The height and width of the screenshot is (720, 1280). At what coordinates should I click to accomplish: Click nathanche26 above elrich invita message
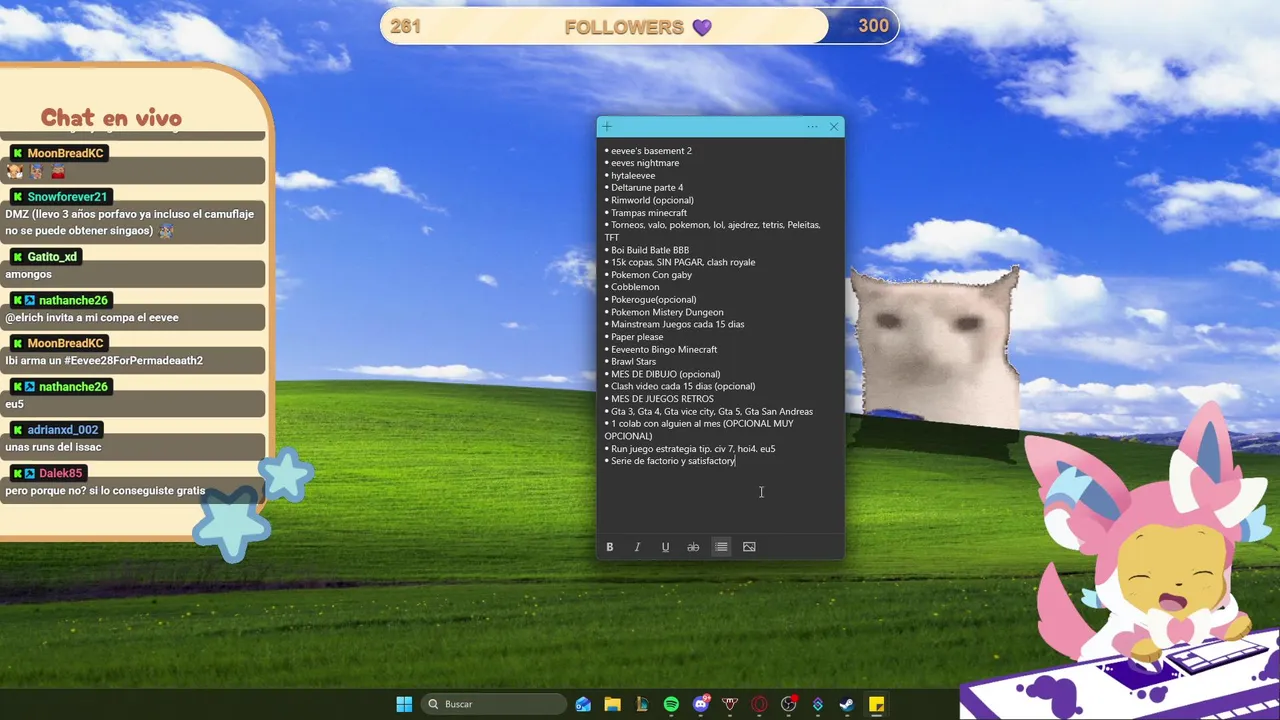[73, 300]
